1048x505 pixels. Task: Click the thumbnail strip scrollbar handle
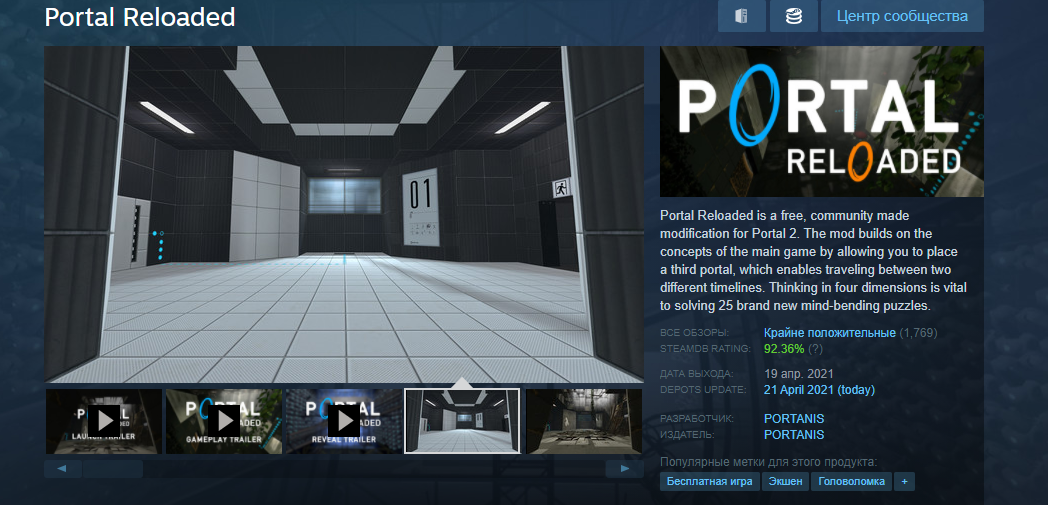point(113,469)
